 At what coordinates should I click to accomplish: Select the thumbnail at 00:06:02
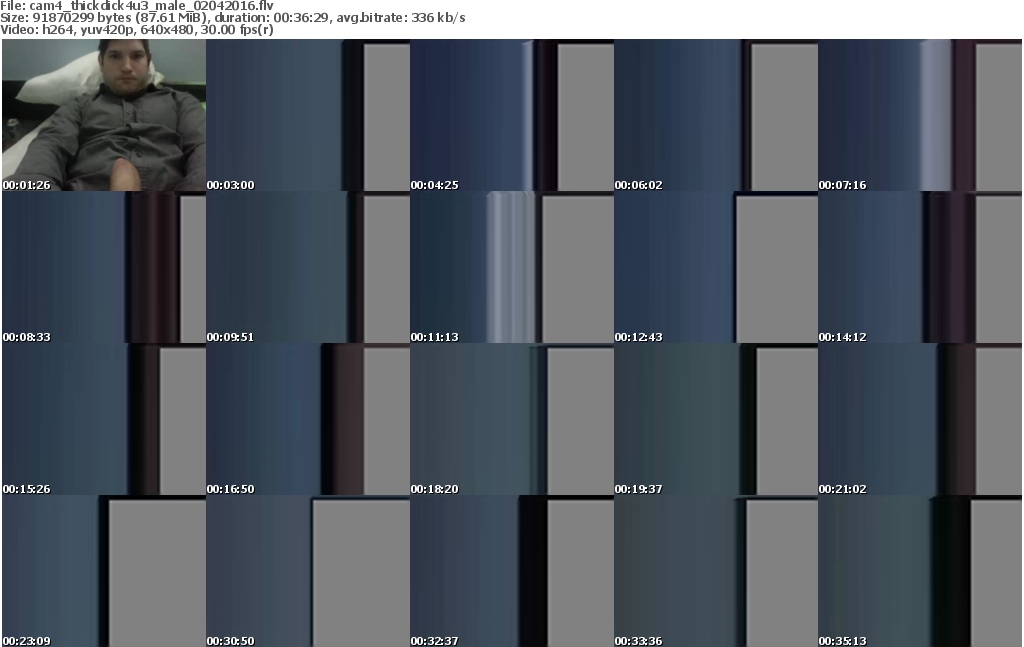[716, 115]
